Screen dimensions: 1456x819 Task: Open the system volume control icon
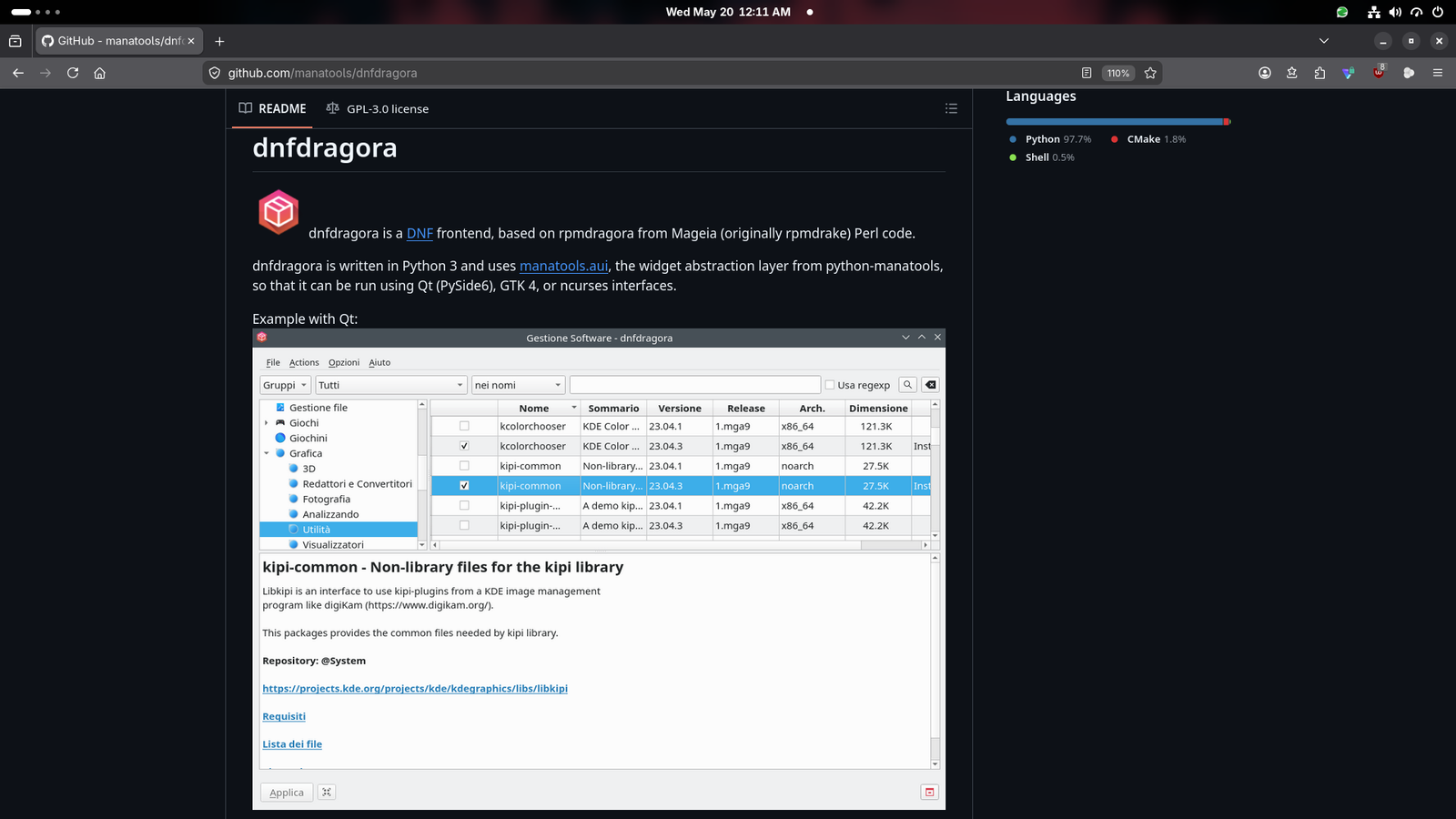coord(1395,12)
